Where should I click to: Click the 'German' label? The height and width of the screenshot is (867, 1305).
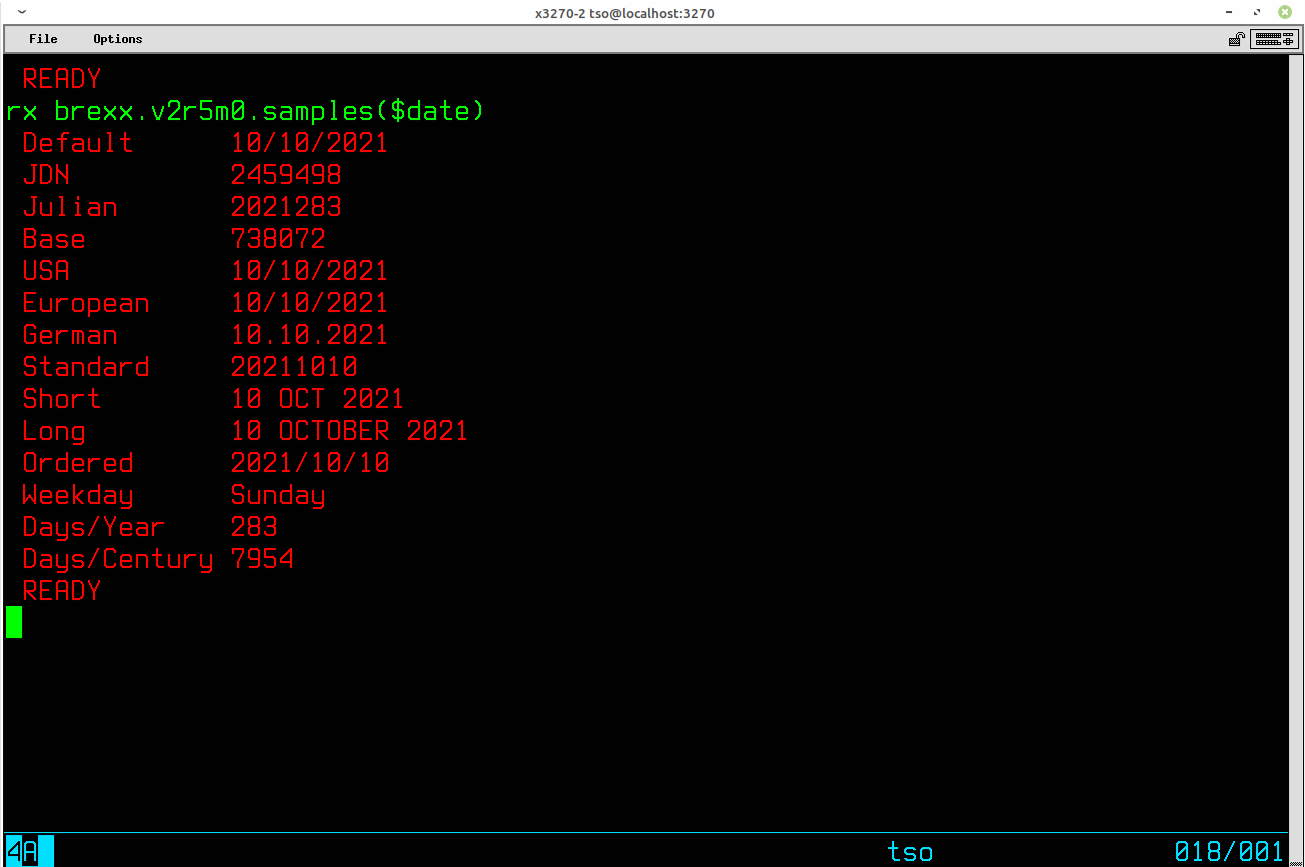click(x=70, y=334)
